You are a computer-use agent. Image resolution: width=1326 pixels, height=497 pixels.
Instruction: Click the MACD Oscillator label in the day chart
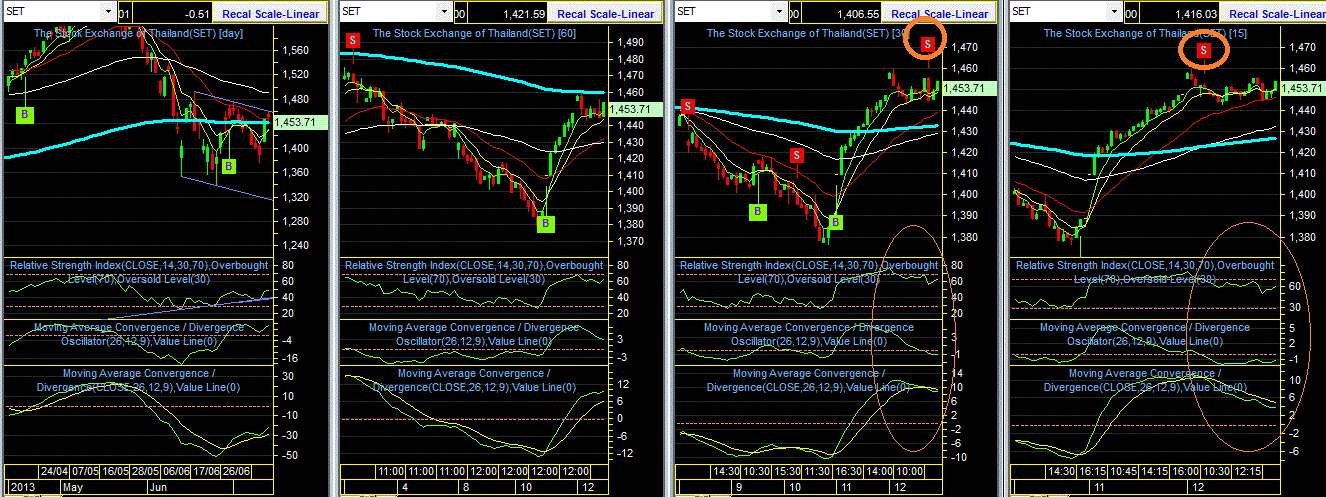click(x=139, y=334)
